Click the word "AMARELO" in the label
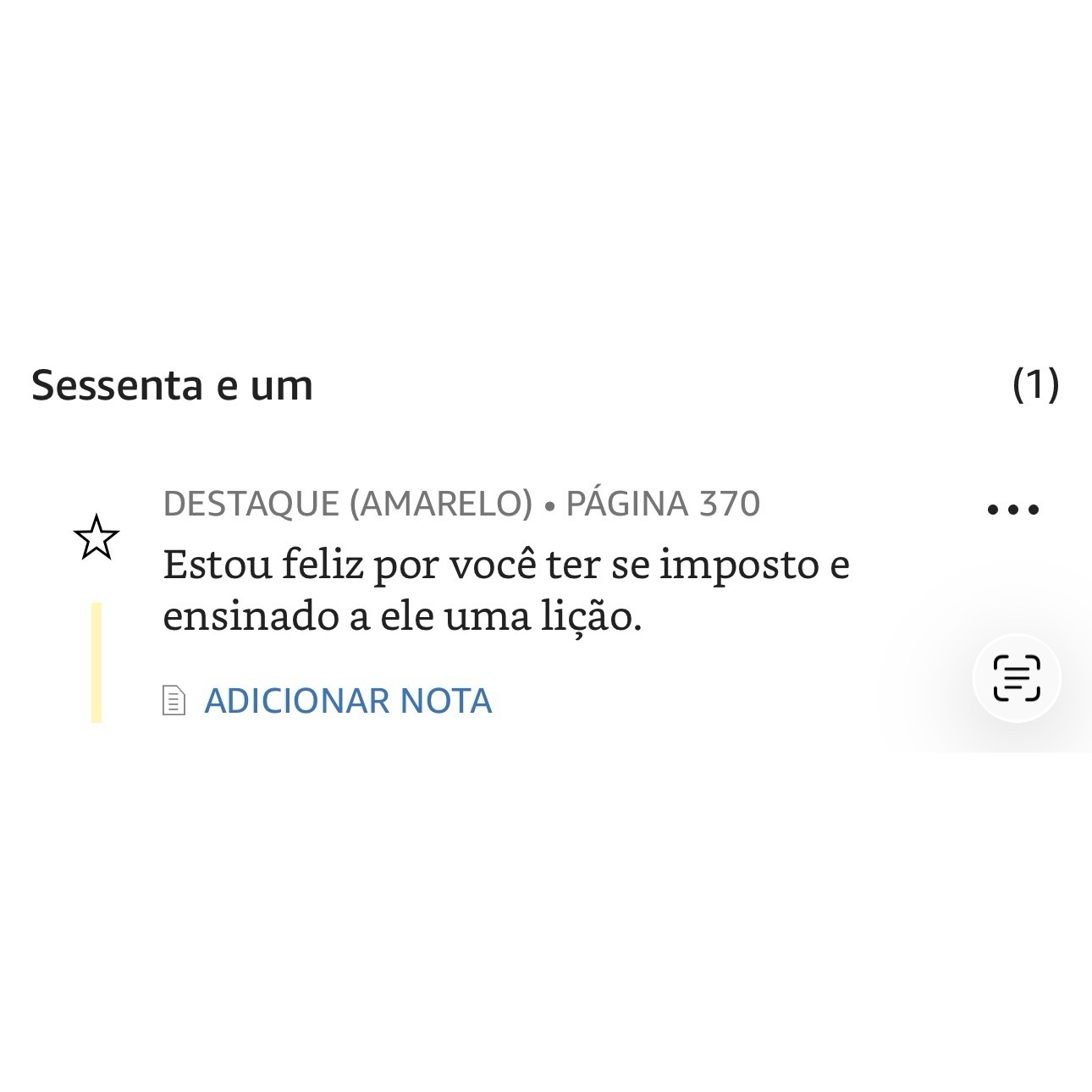This screenshot has width=1092, height=1092. pos(440,504)
